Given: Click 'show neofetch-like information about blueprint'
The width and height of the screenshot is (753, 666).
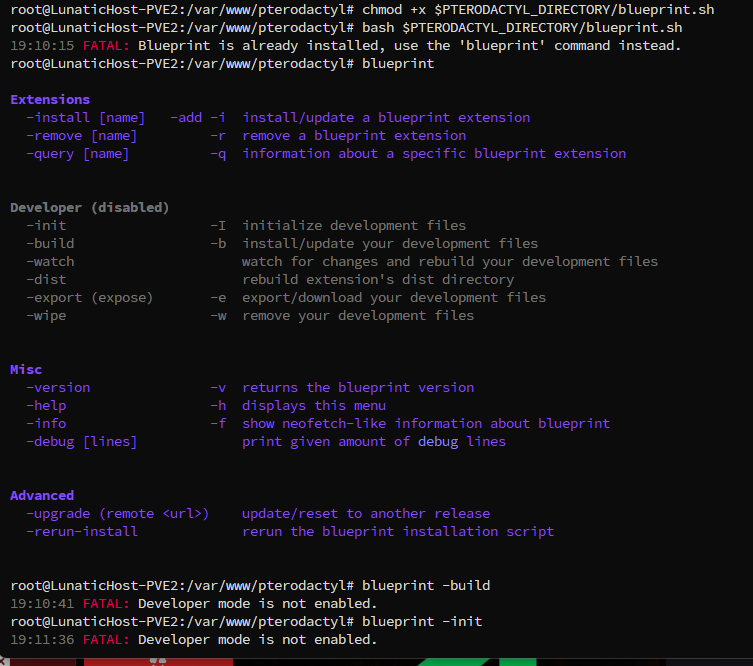Looking at the screenshot, I should pyautogui.click(x=426, y=424).
